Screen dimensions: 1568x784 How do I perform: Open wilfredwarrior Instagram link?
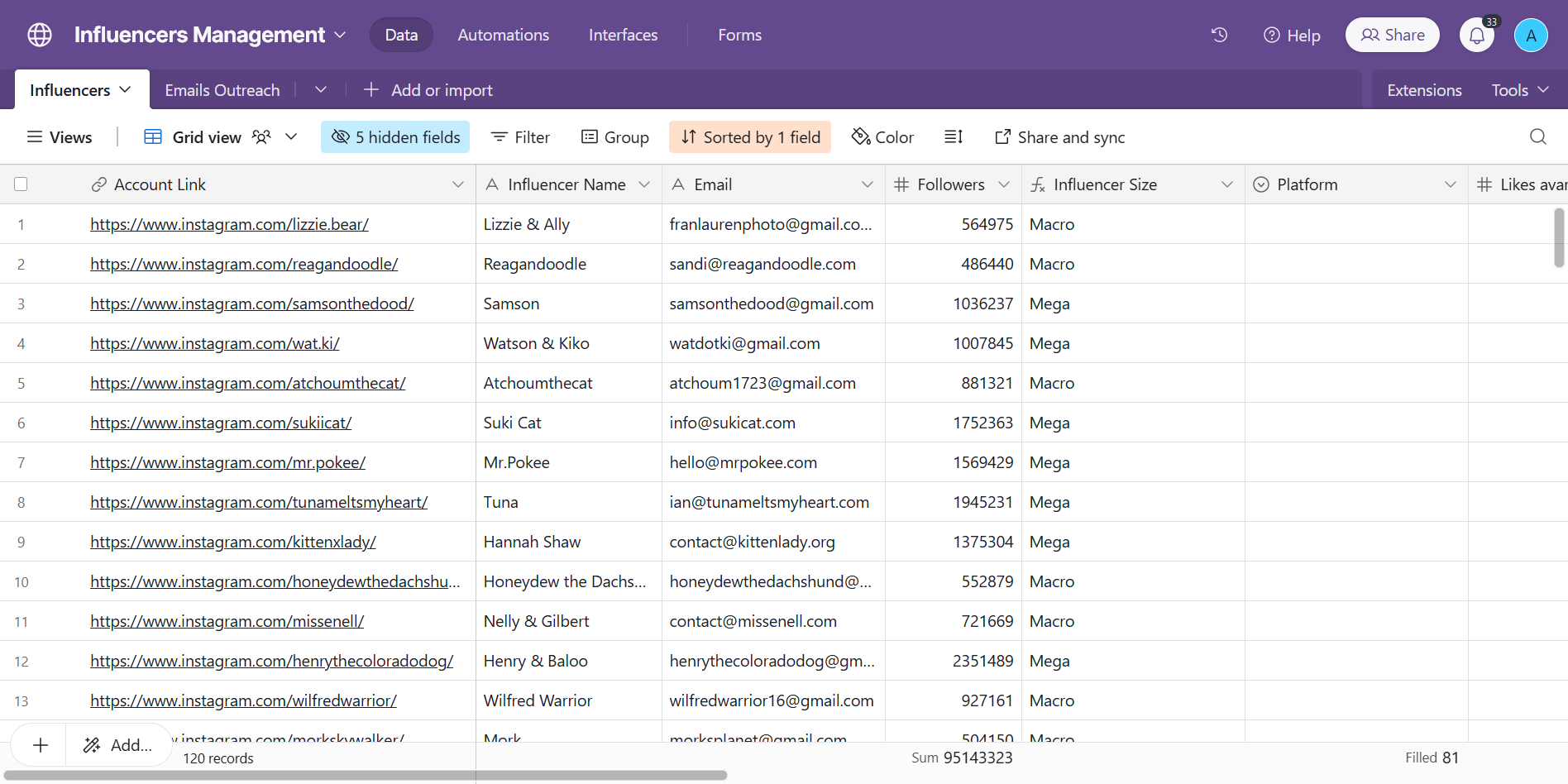(243, 700)
